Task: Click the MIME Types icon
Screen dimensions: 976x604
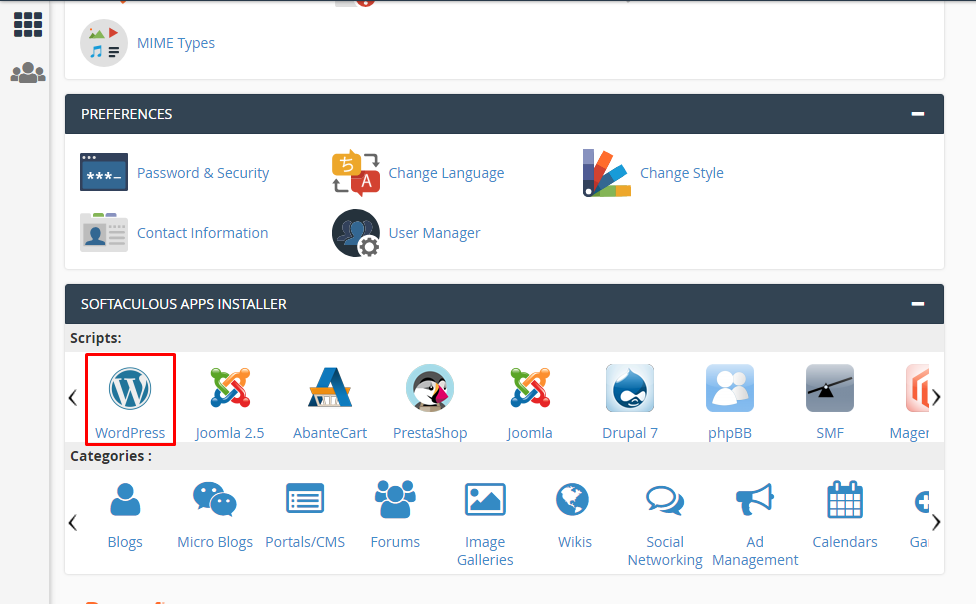Action: click(x=104, y=43)
